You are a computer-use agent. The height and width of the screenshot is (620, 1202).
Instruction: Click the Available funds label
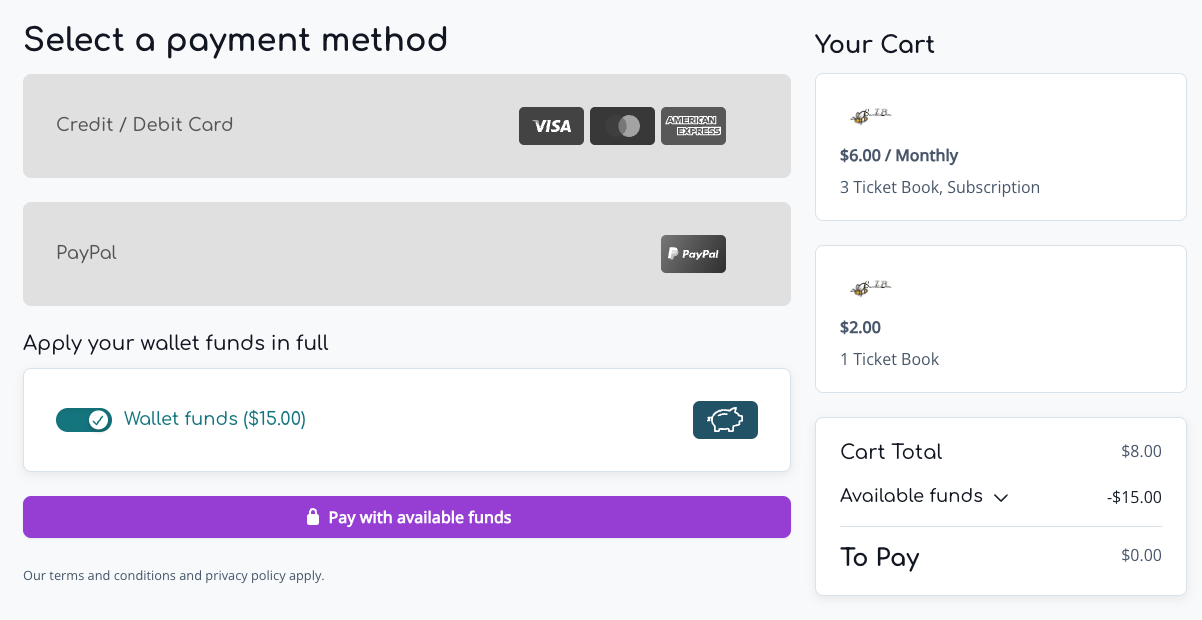pyautogui.click(x=911, y=496)
